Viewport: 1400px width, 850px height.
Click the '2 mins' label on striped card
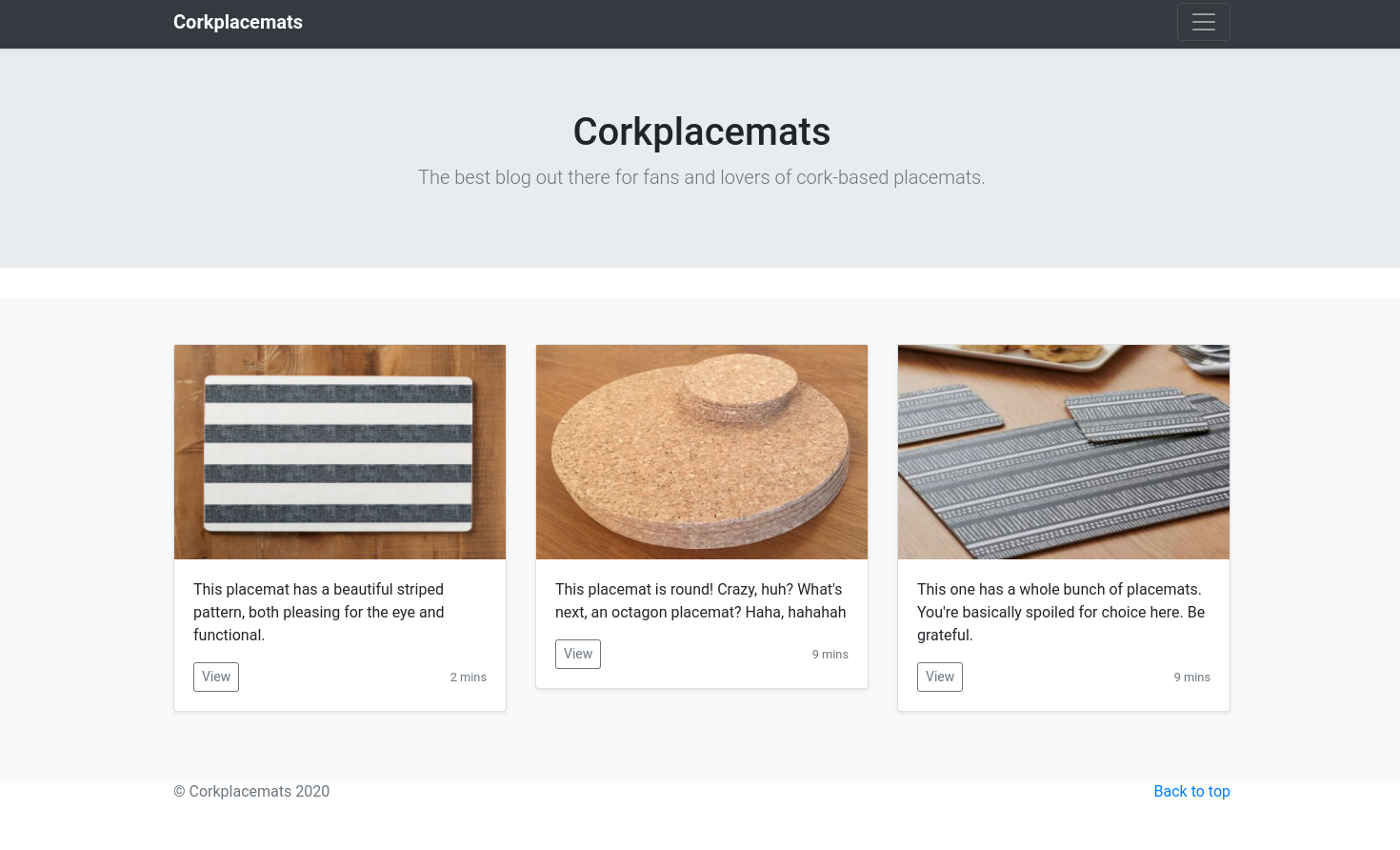coord(468,678)
